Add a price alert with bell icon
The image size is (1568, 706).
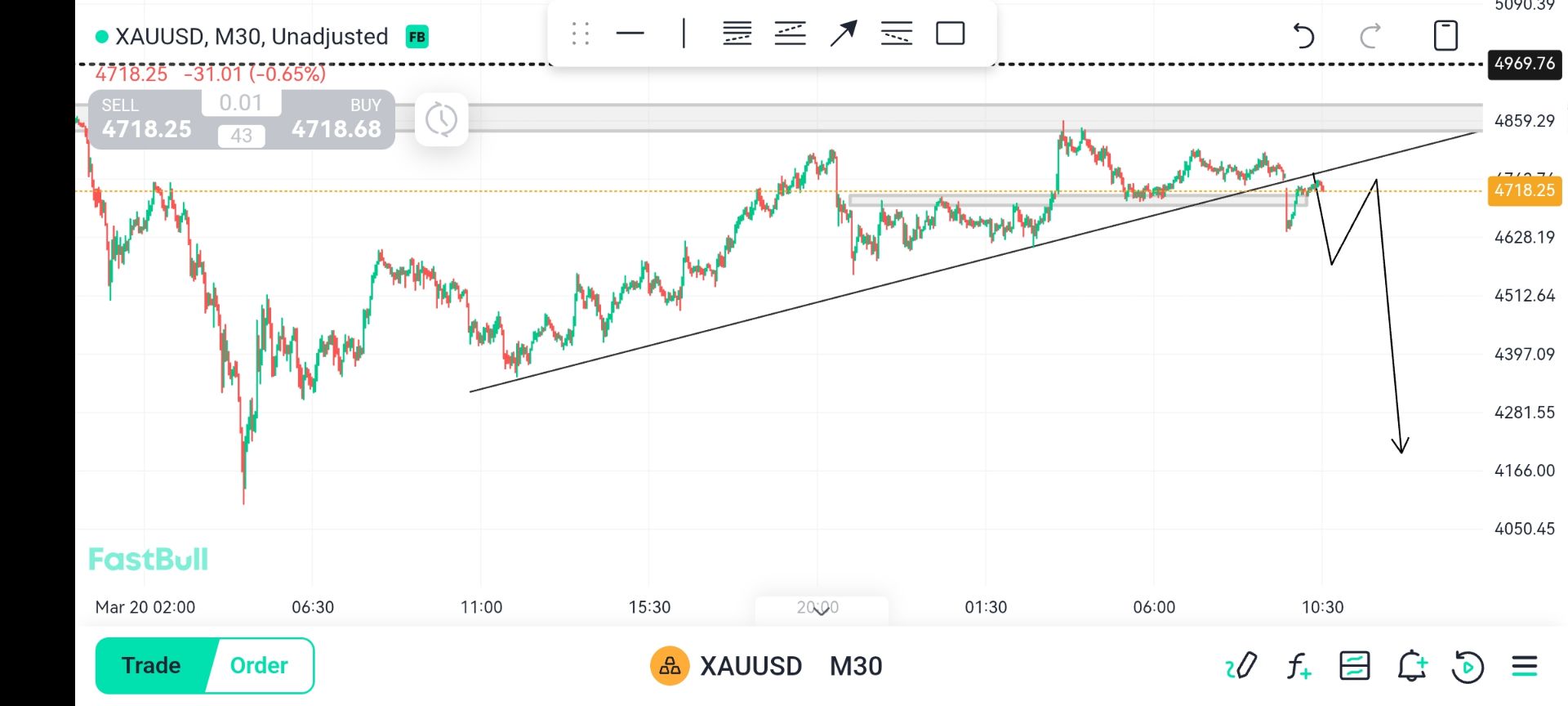point(1411,667)
